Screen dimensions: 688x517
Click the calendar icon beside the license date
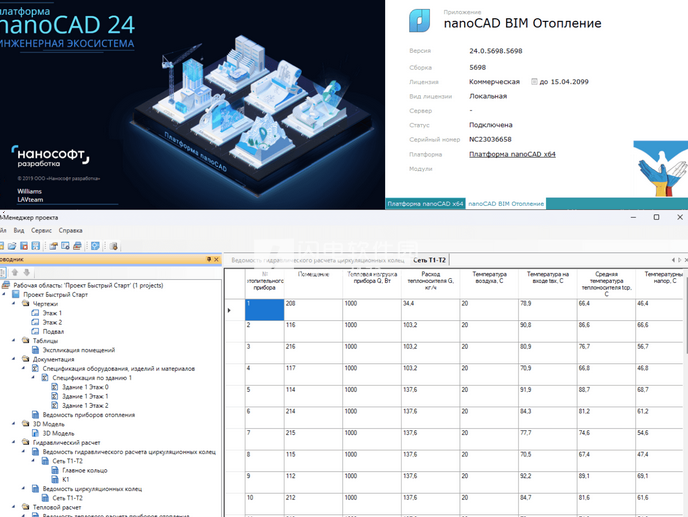tap(534, 82)
